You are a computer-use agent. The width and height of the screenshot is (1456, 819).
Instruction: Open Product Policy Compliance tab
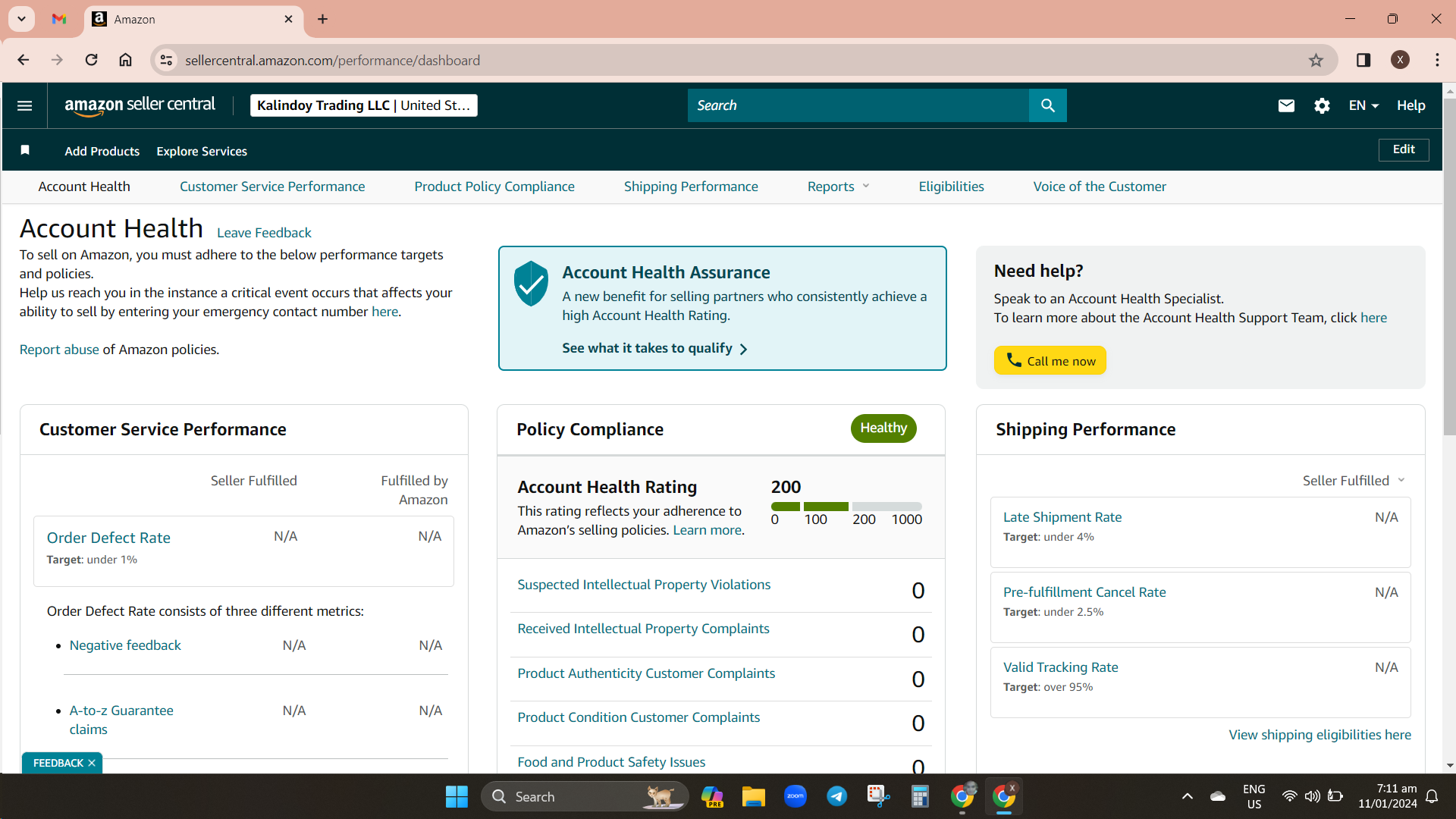coord(494,187)
